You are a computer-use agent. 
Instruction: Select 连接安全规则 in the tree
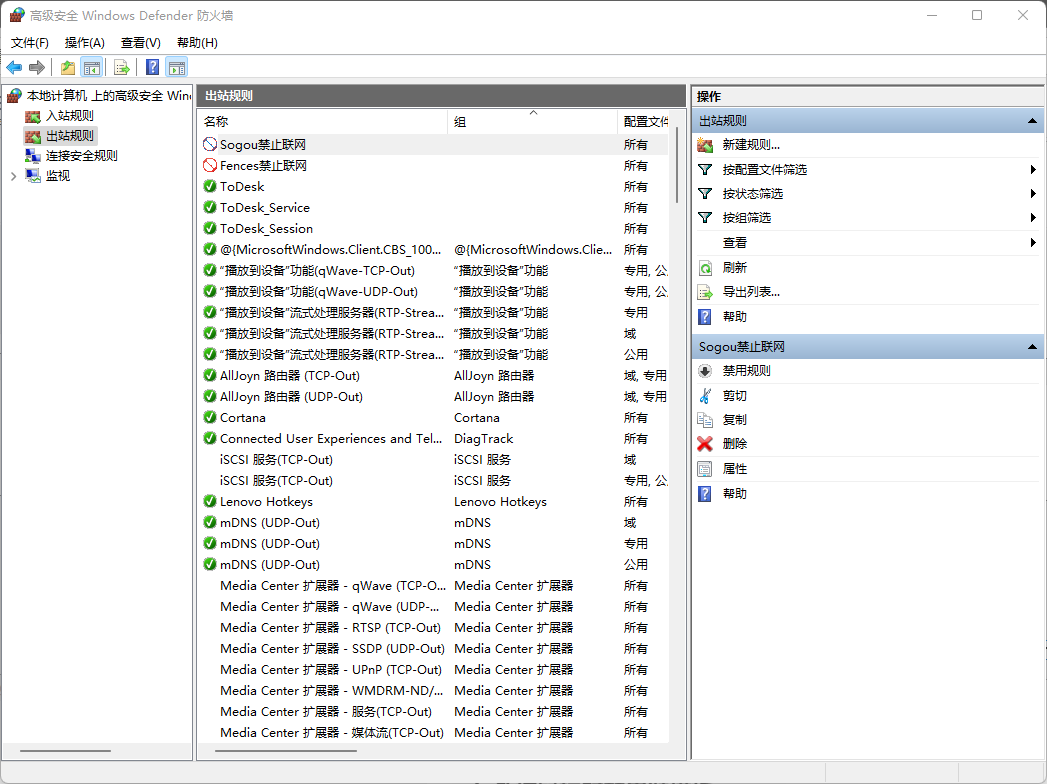81,156
